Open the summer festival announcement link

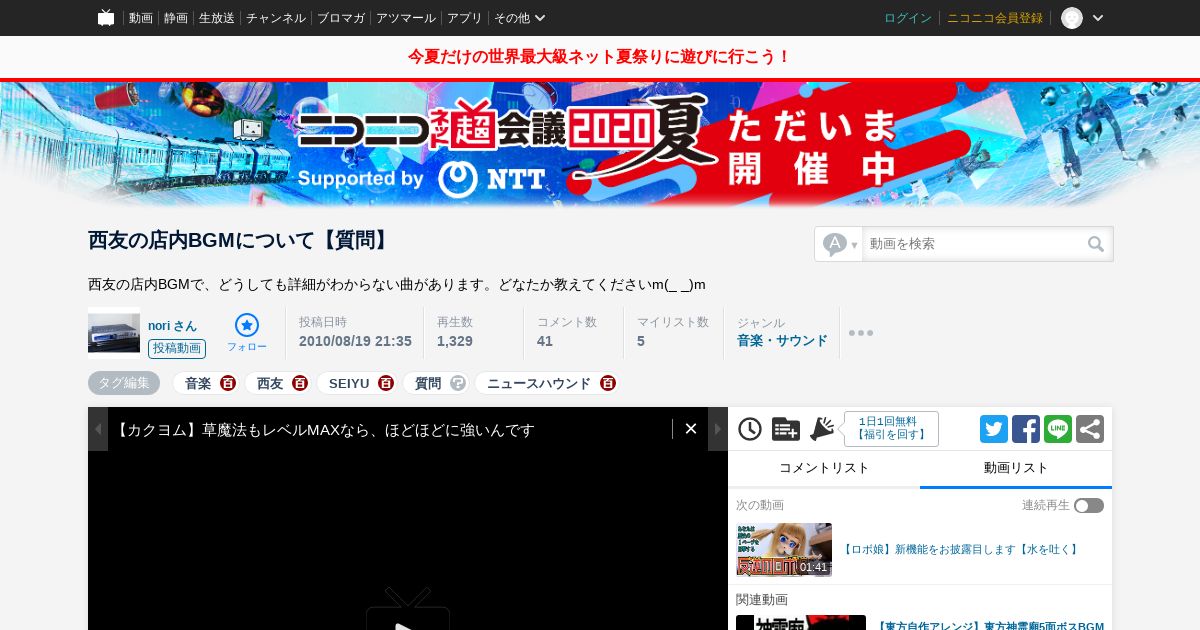click(x=600, y=57)
